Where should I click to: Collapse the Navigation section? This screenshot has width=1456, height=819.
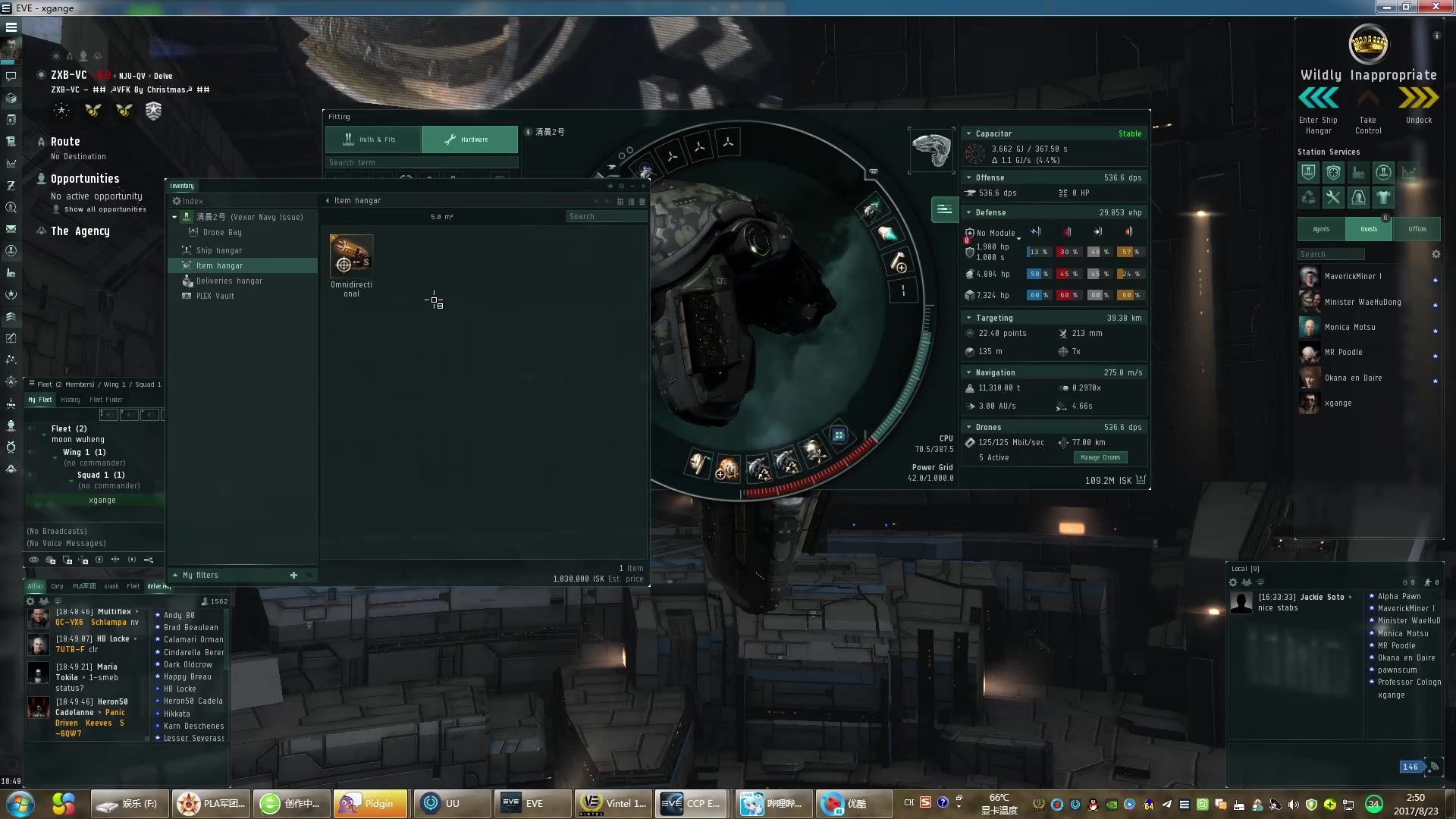point(968,372)
